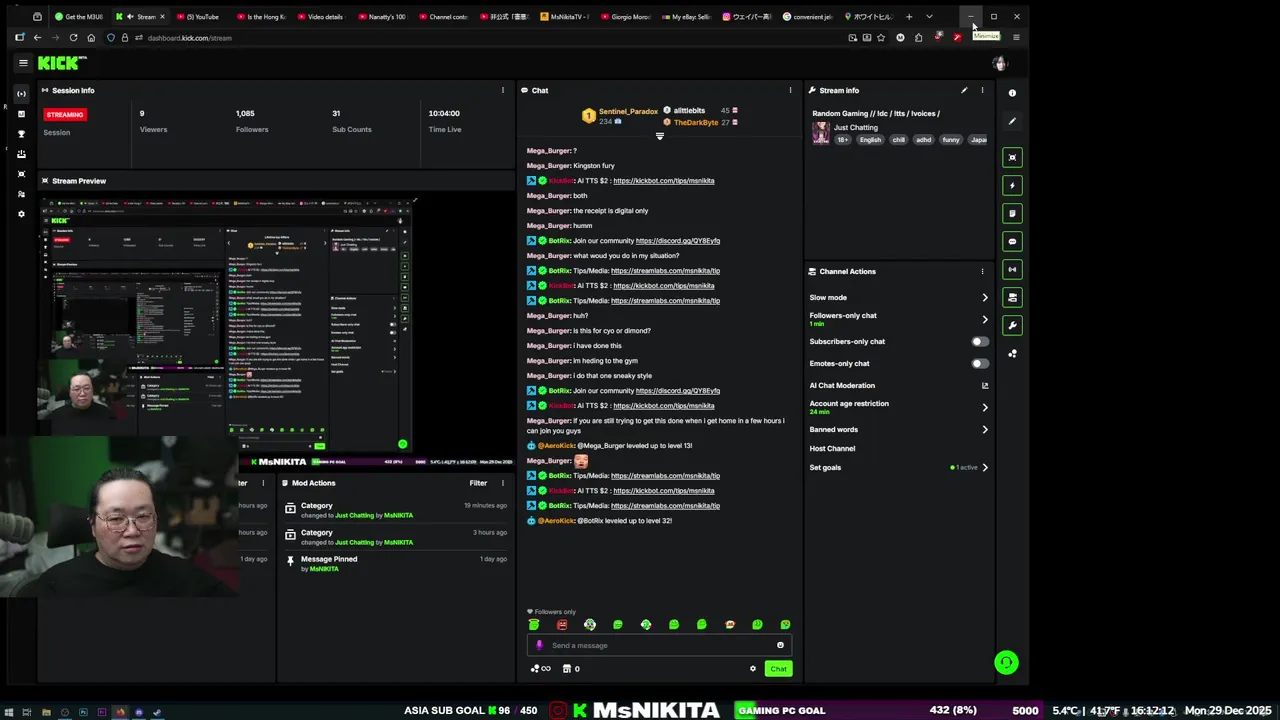The height and width of the screenshot is (720, 1280).
Task: Open Chat panel three-dot menu
Action: pos(790,90)
